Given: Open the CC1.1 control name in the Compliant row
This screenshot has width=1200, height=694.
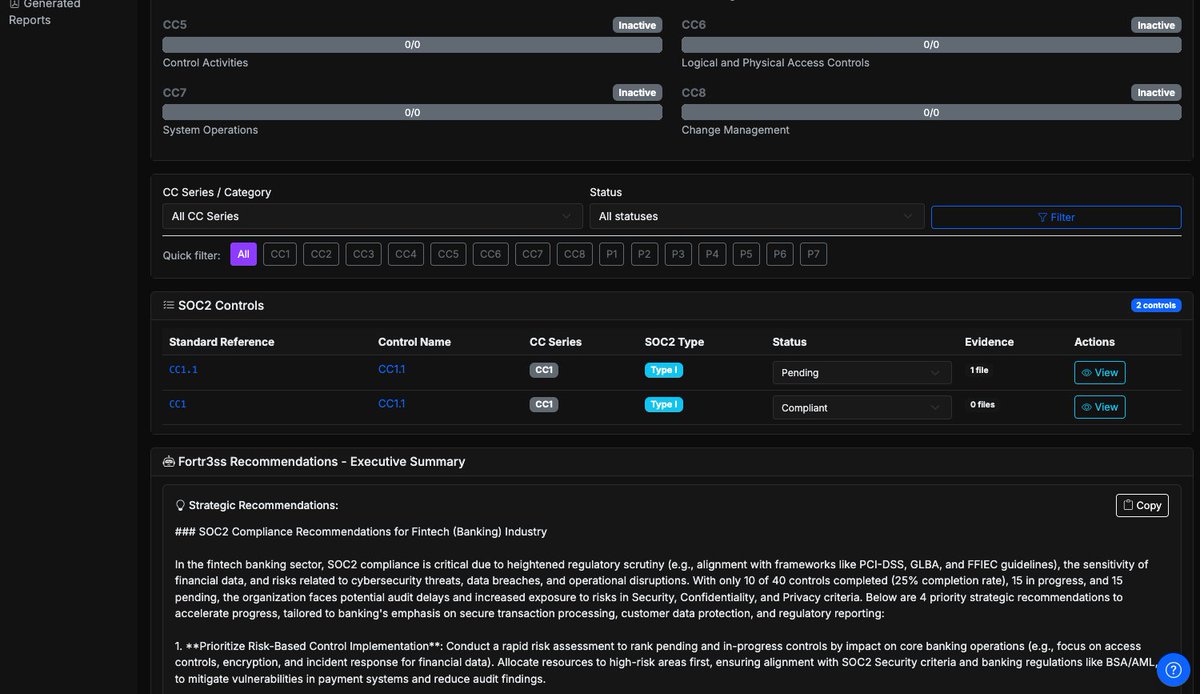Looking at the screenshot, I should click(x=391, y=403).
